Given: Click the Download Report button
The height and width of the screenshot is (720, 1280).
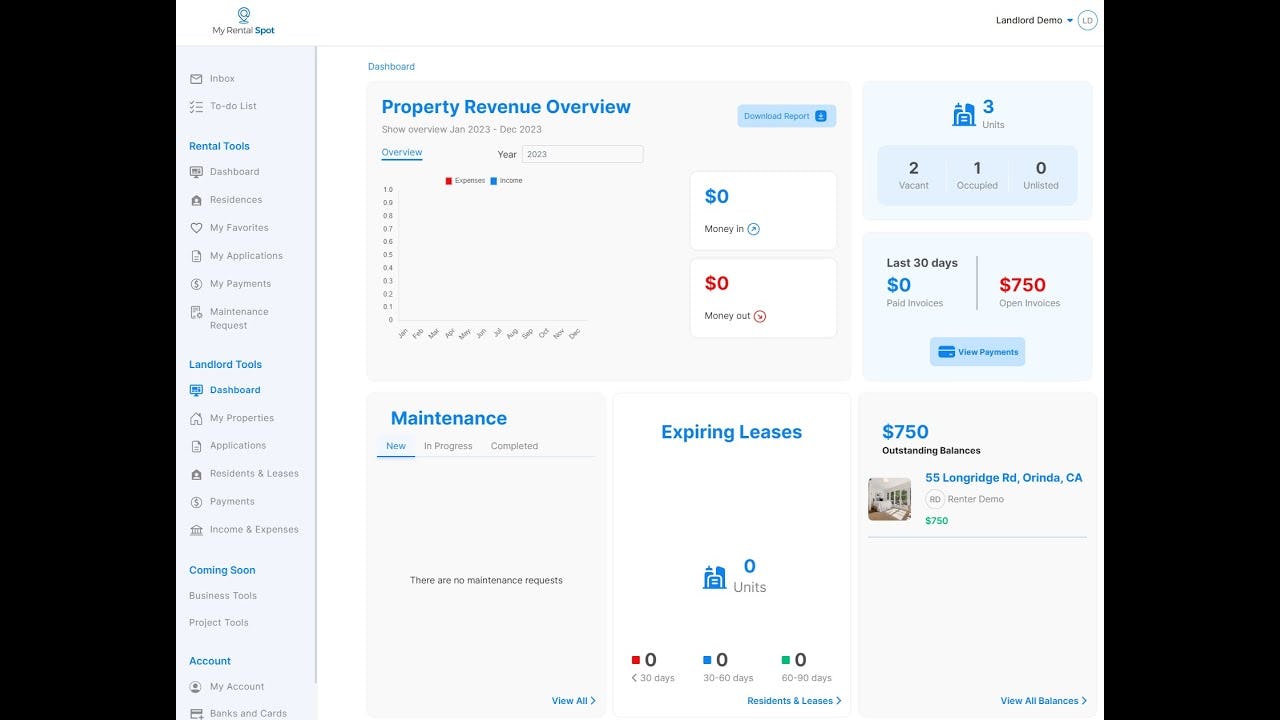Looking at the screenshot, I should tap(786, 115).
